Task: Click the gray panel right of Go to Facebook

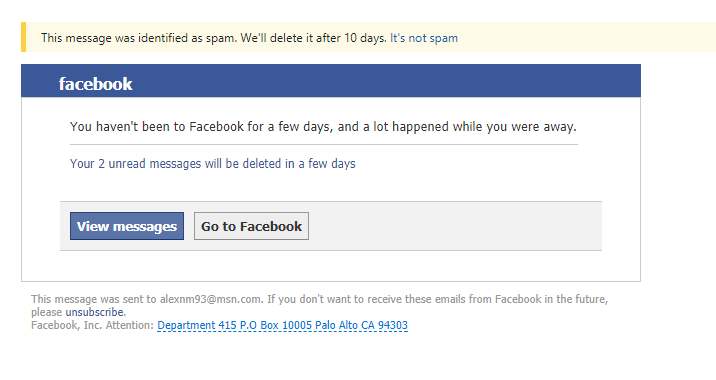Action: click(x=454, y=226)
